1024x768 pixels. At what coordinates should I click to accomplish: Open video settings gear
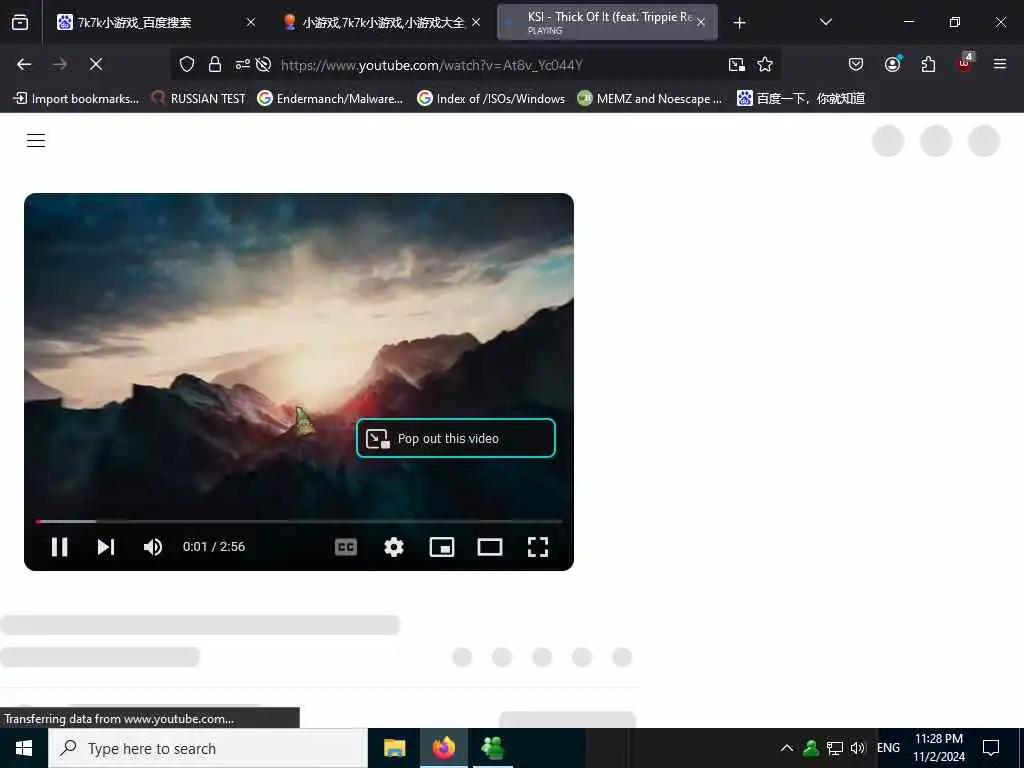point(394,547)
